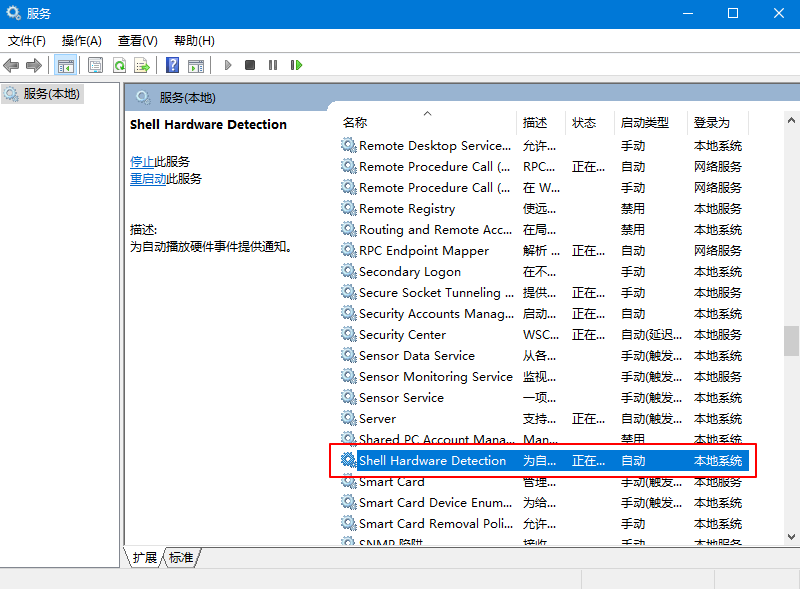
Task: Select 服务(本地) in the left tree
Action: tap(51, 94)
